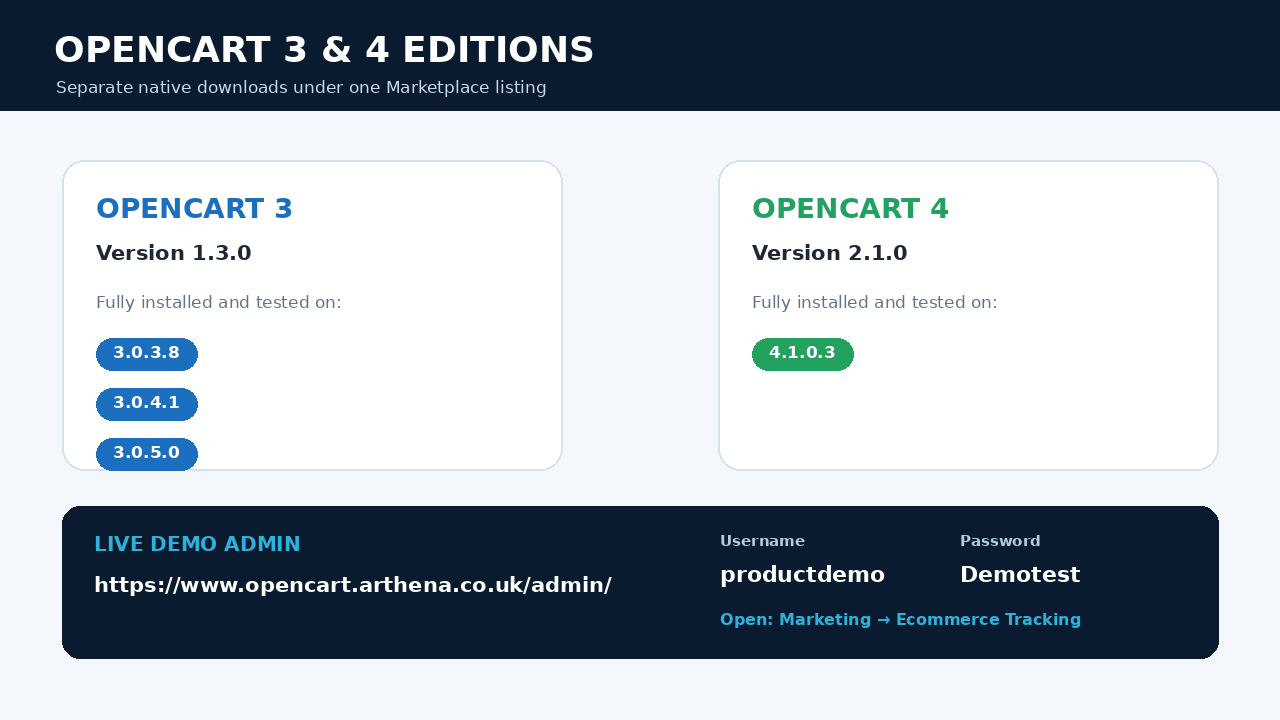
Task: Click the Demotest password value
Action: 1020,575
